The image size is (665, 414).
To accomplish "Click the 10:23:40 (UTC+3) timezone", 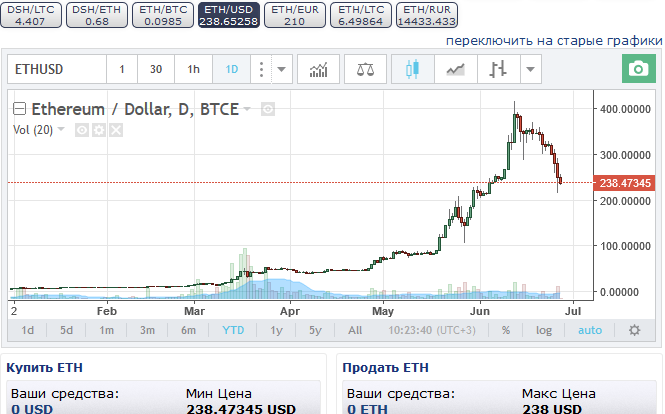I will (x=432, y=330).
